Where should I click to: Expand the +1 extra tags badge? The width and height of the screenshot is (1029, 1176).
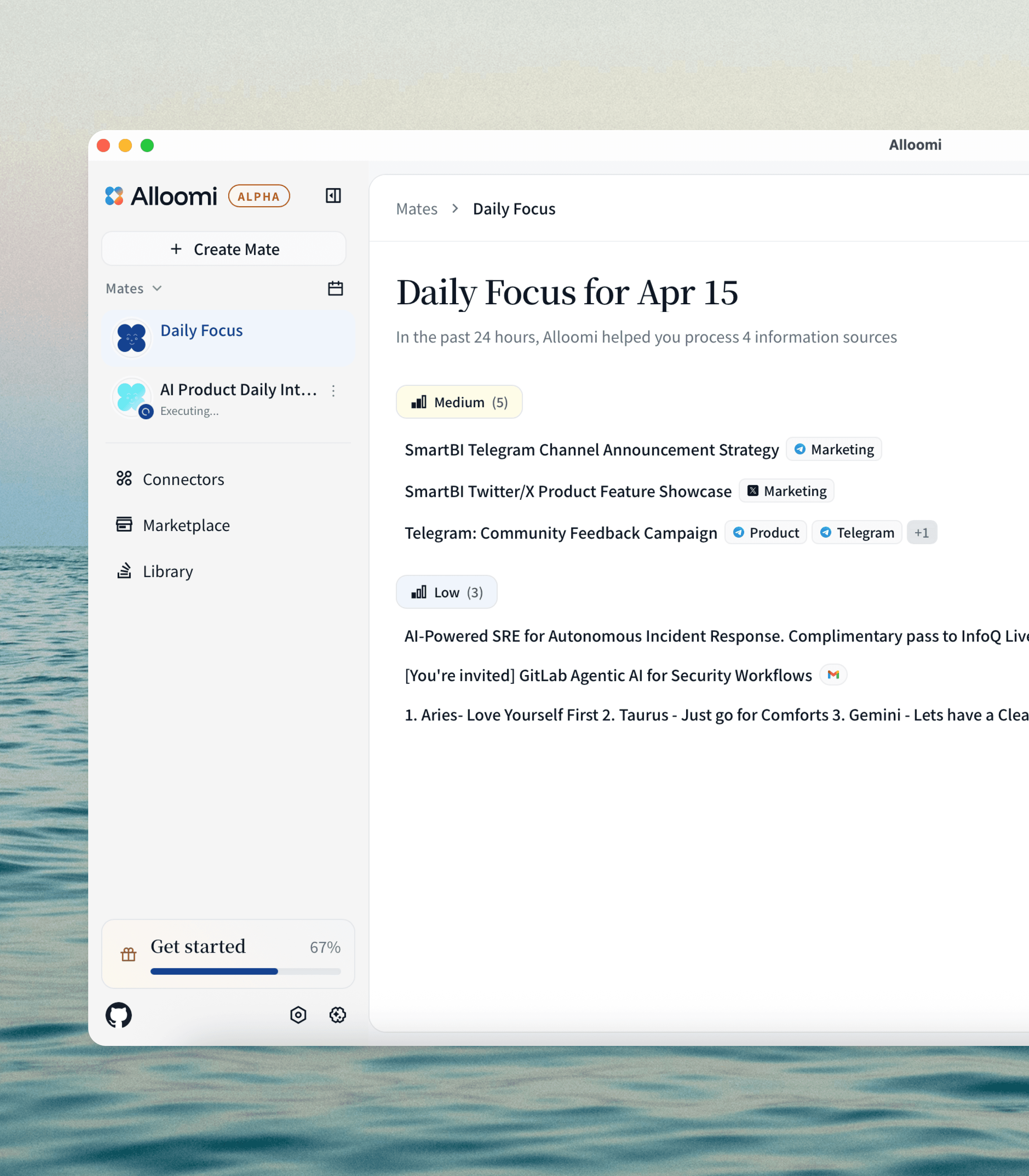(x=922, y=532)
